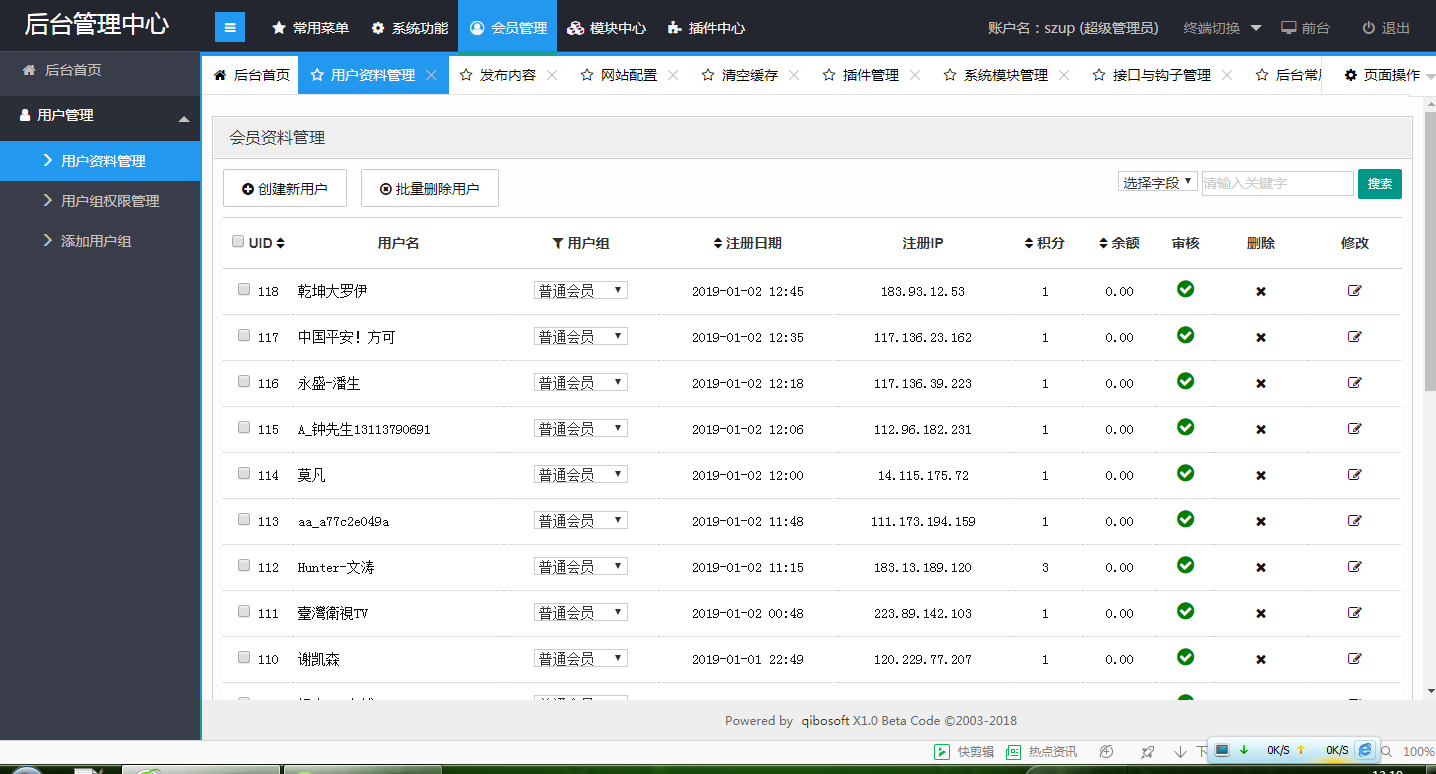Click edit icon for user 乾坤大罗伊
The width and height of the screenshot is (1436, 774).
point(1355,291)
